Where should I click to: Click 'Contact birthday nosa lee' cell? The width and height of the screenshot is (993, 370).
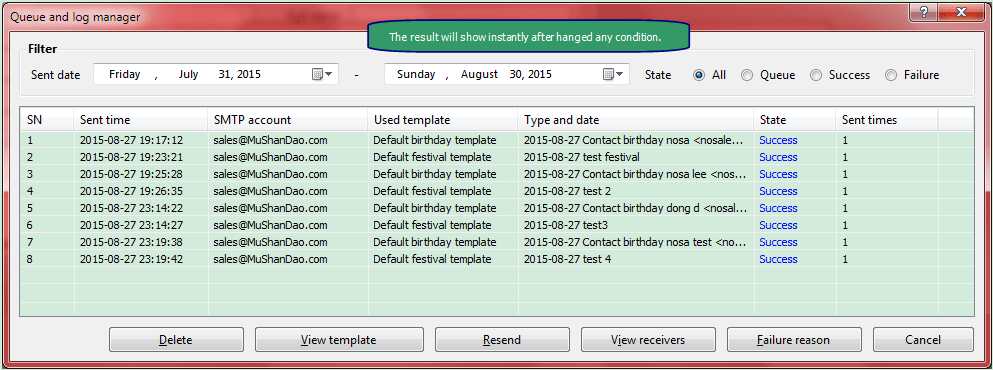pos(636,174)
